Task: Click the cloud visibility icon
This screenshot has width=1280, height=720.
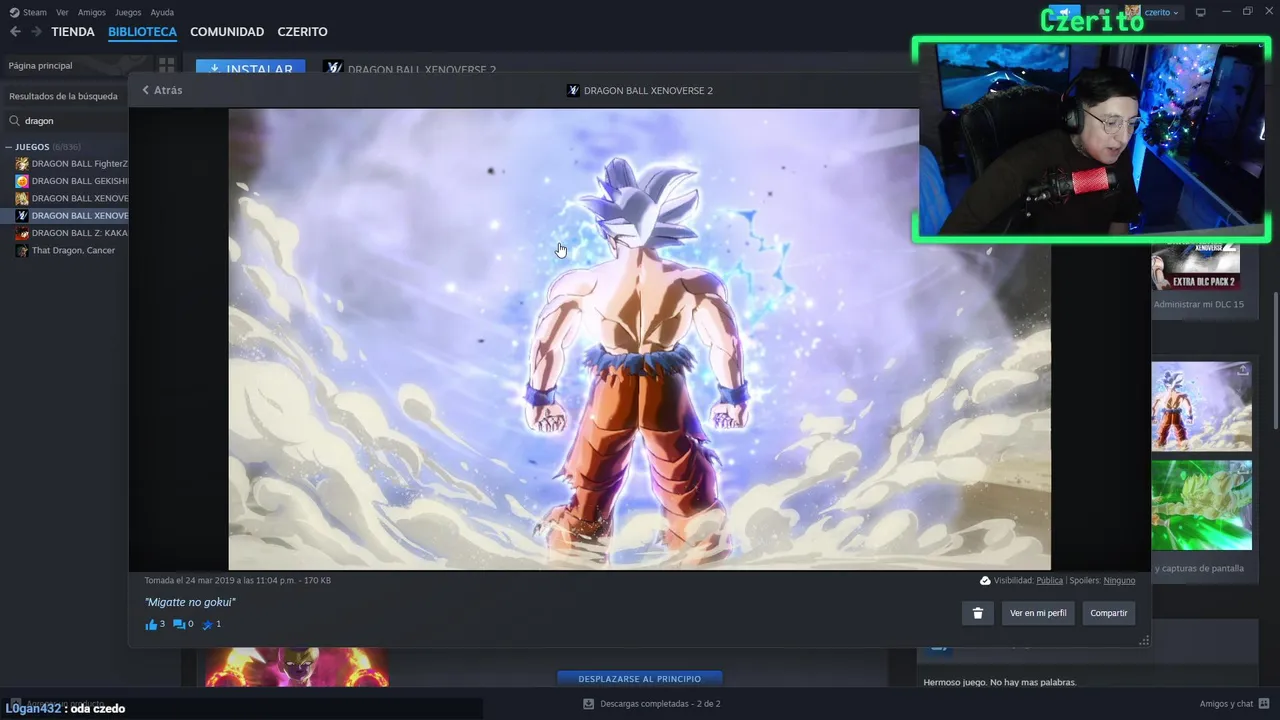Action: point(985,580)
